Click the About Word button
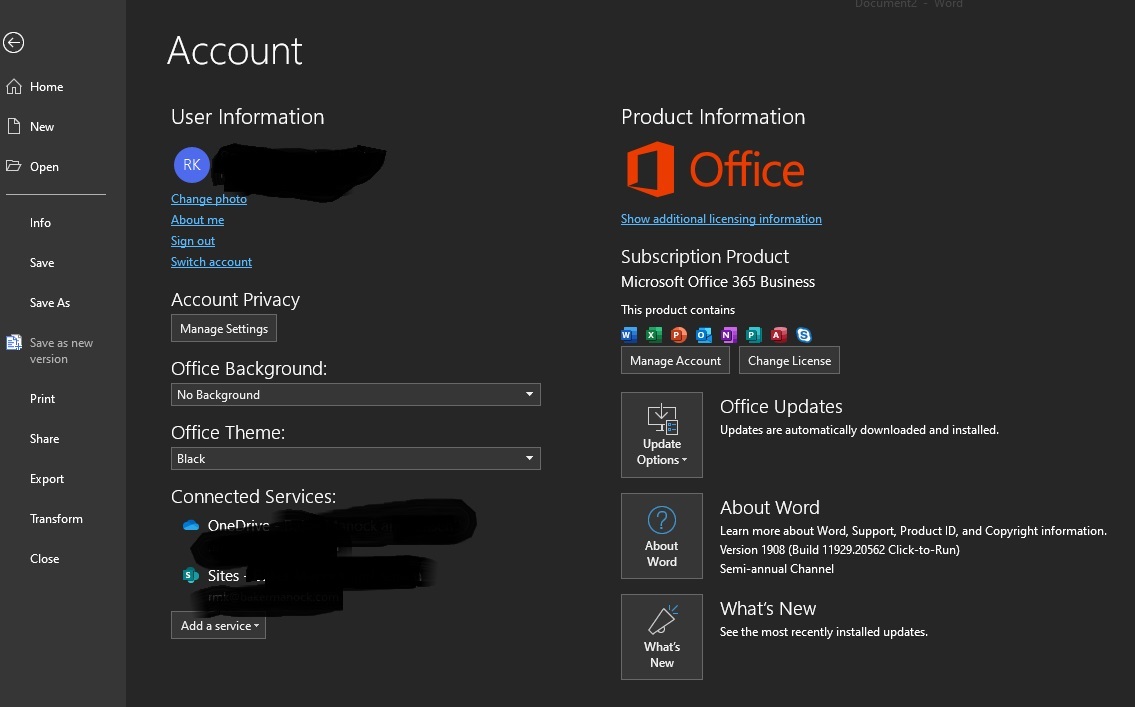This screenshot has height=707, width=1135. click(x=662, y=536)
